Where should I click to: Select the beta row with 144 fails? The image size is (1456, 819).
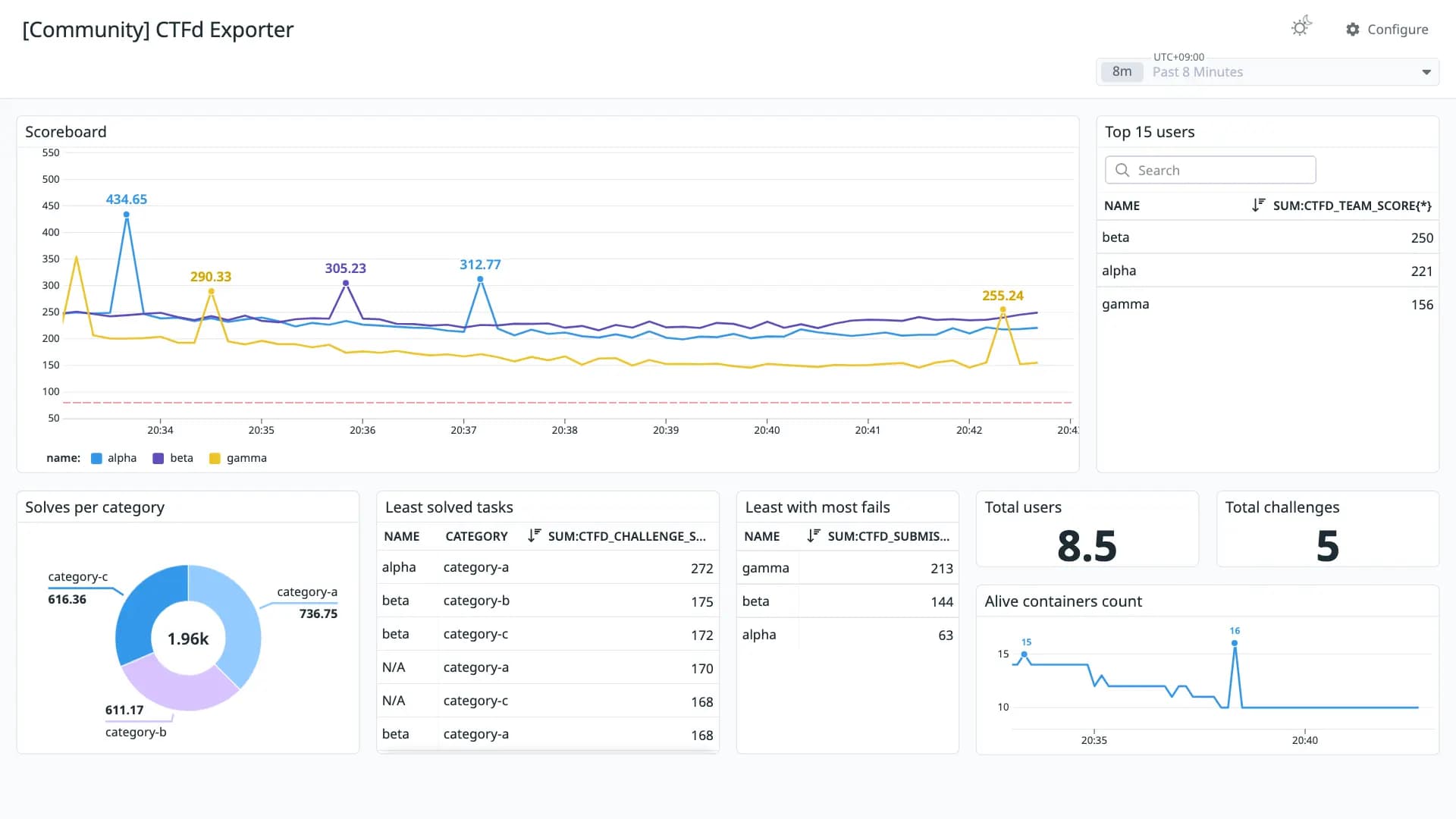click(x=848, y=601)
